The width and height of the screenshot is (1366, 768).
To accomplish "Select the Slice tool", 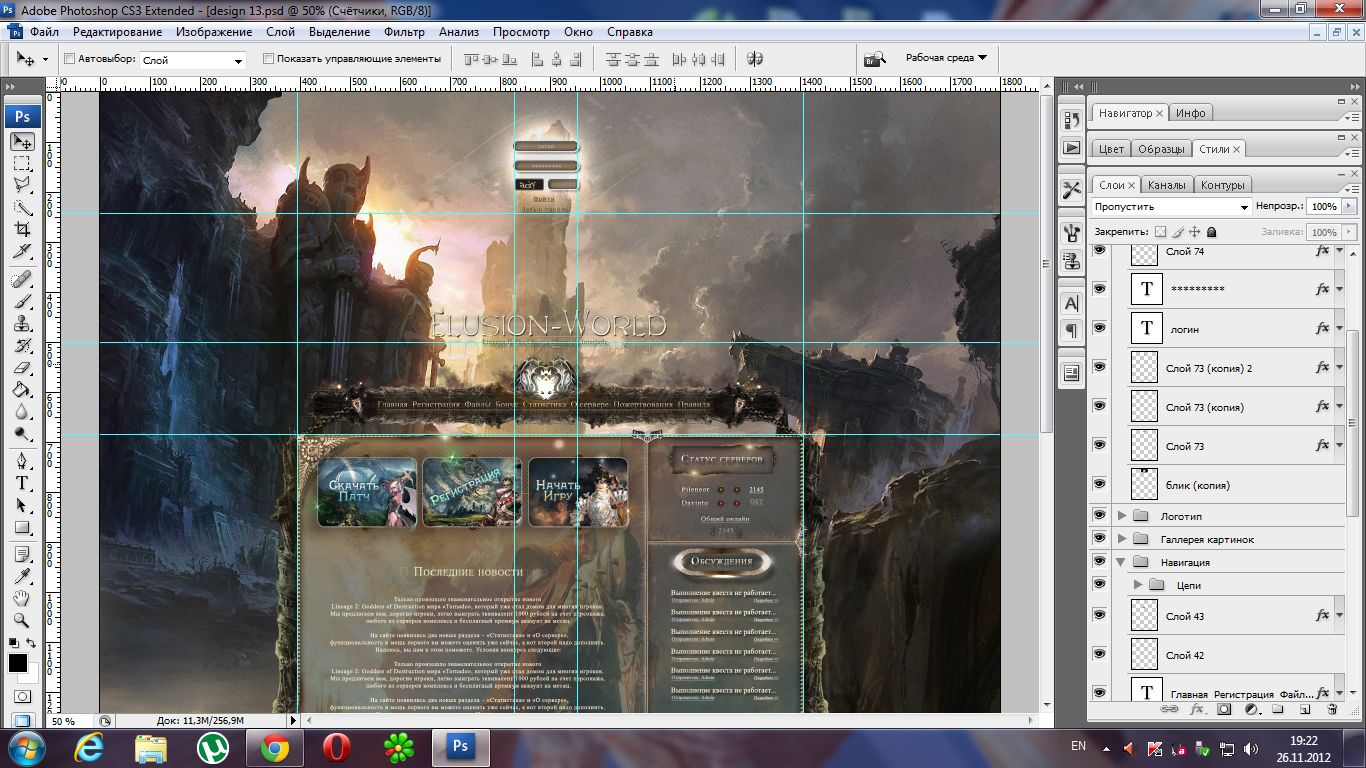I will click(x=22, y=250).
